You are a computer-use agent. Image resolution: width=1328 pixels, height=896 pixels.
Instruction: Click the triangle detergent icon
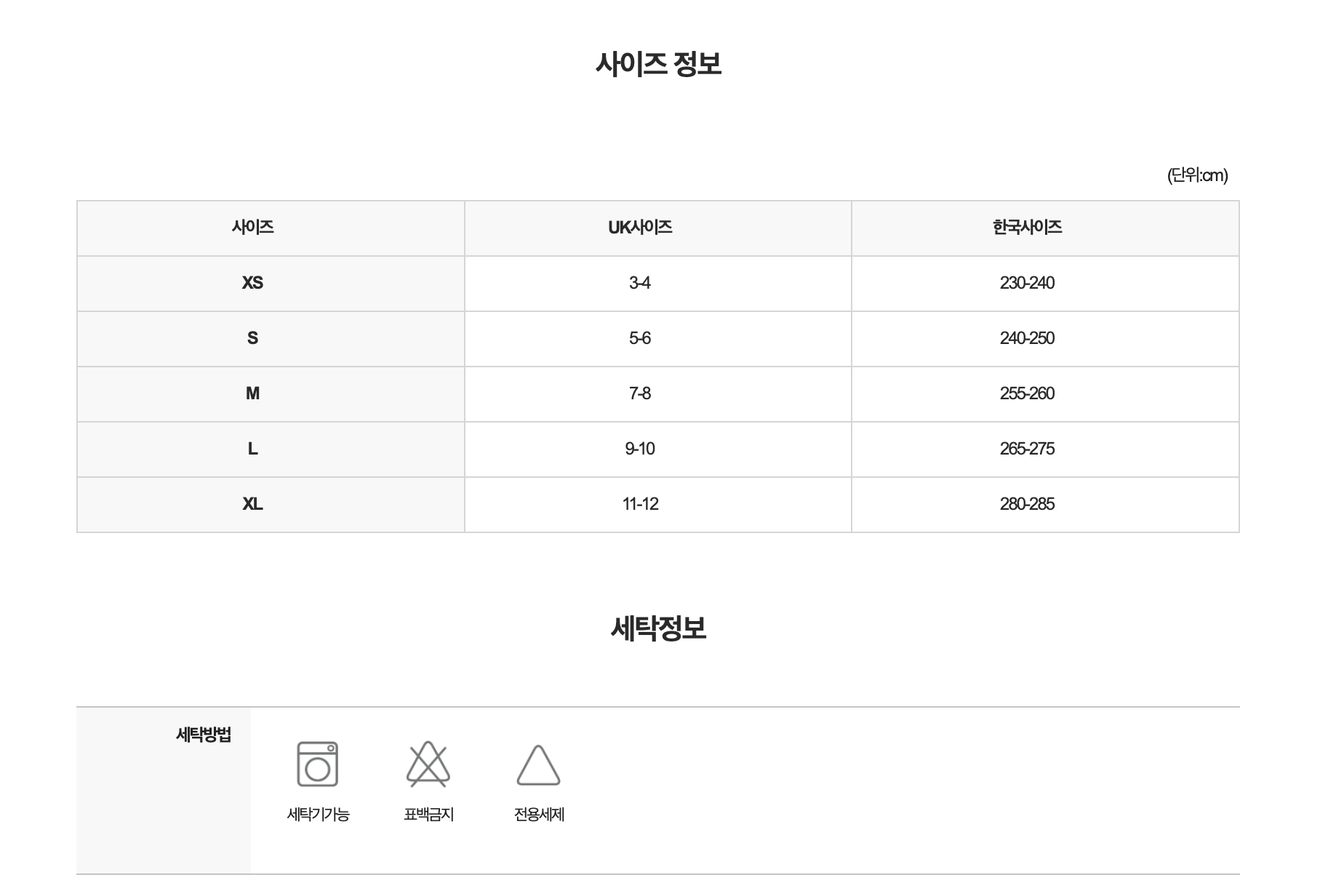[x=538, y=765]
